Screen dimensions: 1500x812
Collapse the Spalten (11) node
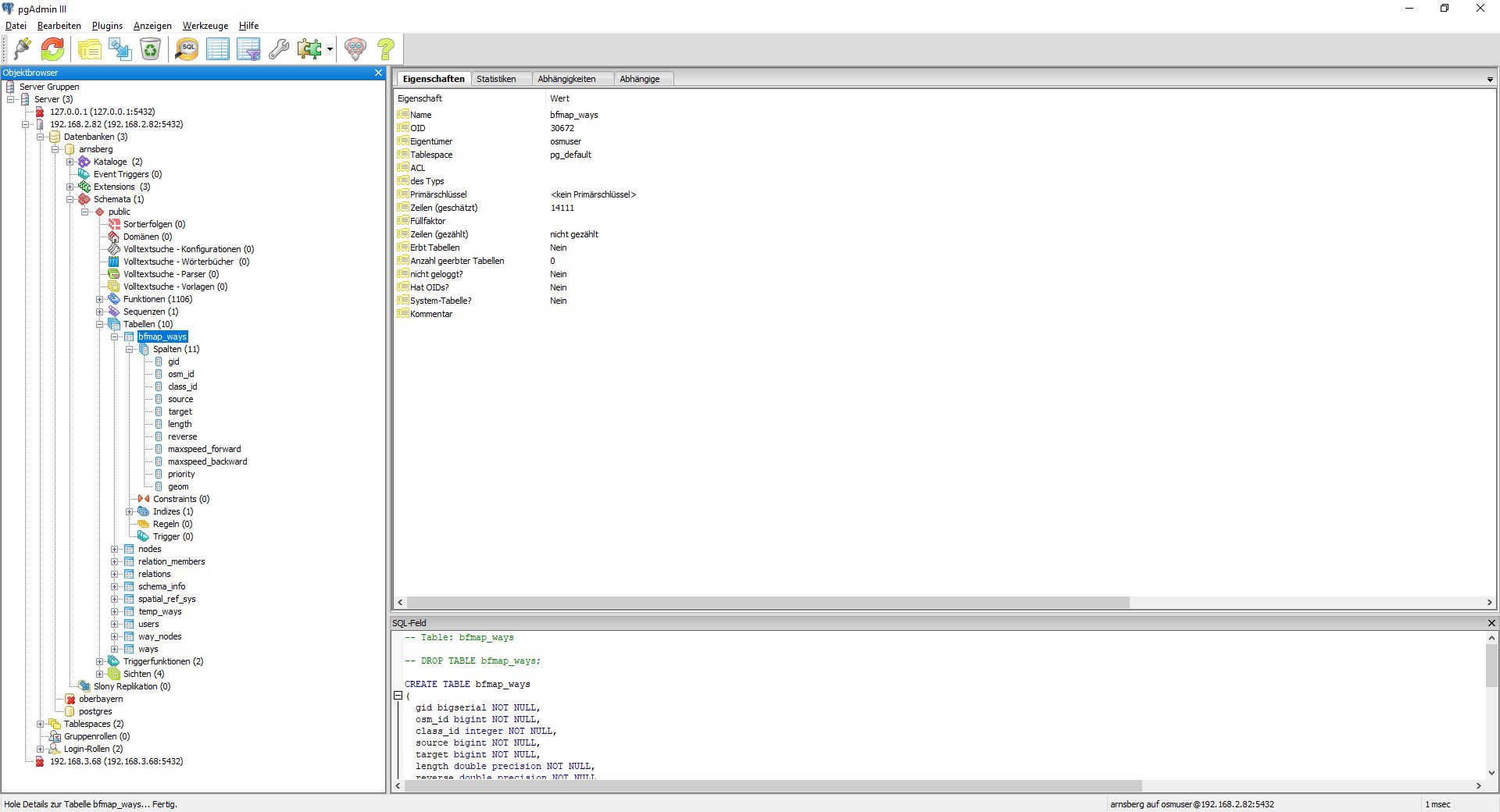(x=130, y=349)
